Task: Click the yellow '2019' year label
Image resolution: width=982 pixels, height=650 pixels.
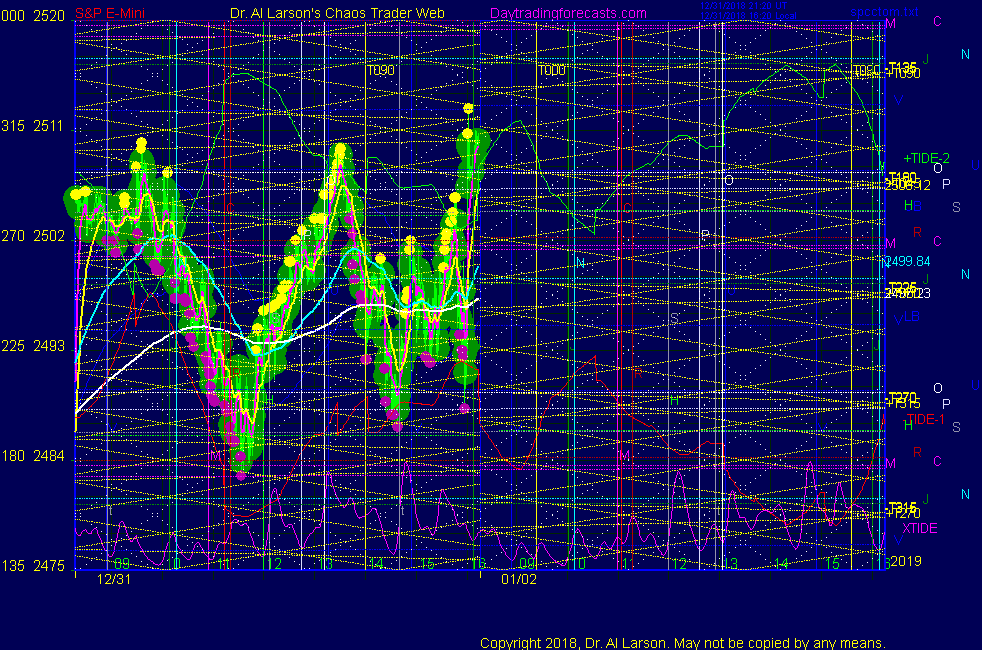Action: 906,561
